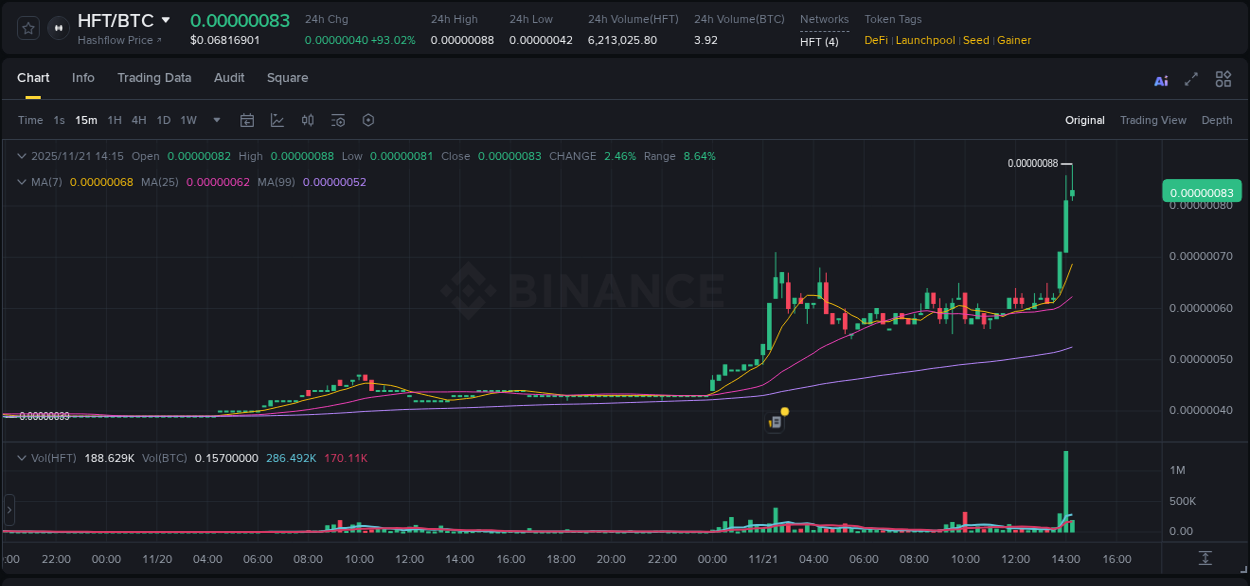Click the DeFi token tag link
This screenshot has height=586, width=1250.
(x=875, y=40)
